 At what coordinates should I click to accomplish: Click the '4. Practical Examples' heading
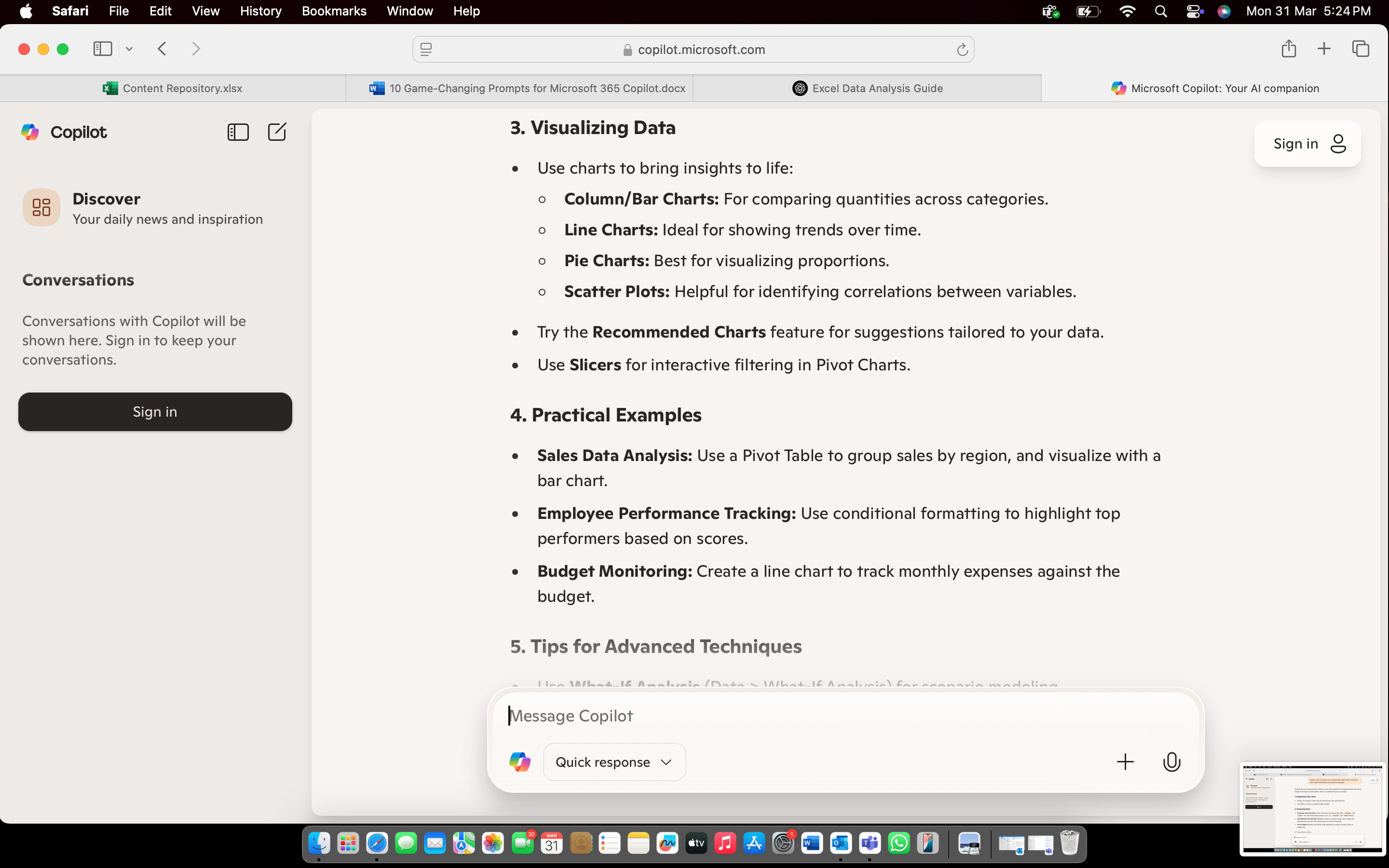click(606, 415)
